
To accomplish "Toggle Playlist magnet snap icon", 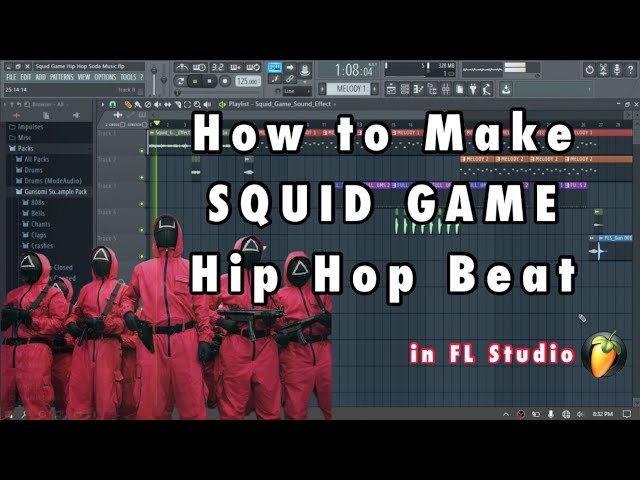I will tap(113, 105).
